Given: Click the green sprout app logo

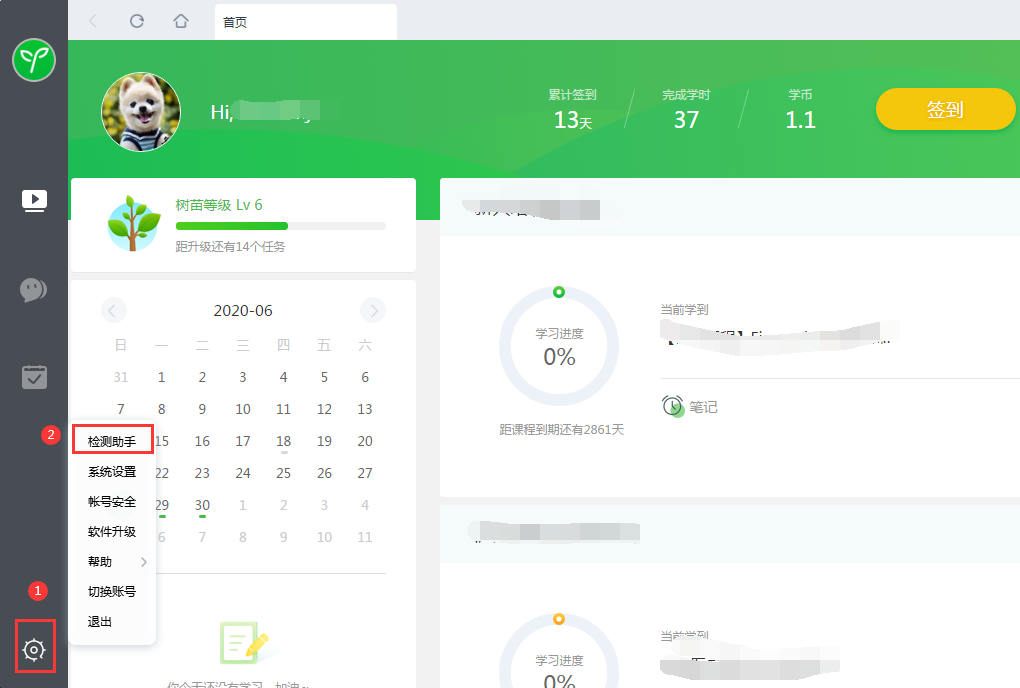Looking at the screenshot, I should click(x=34, y=61).
